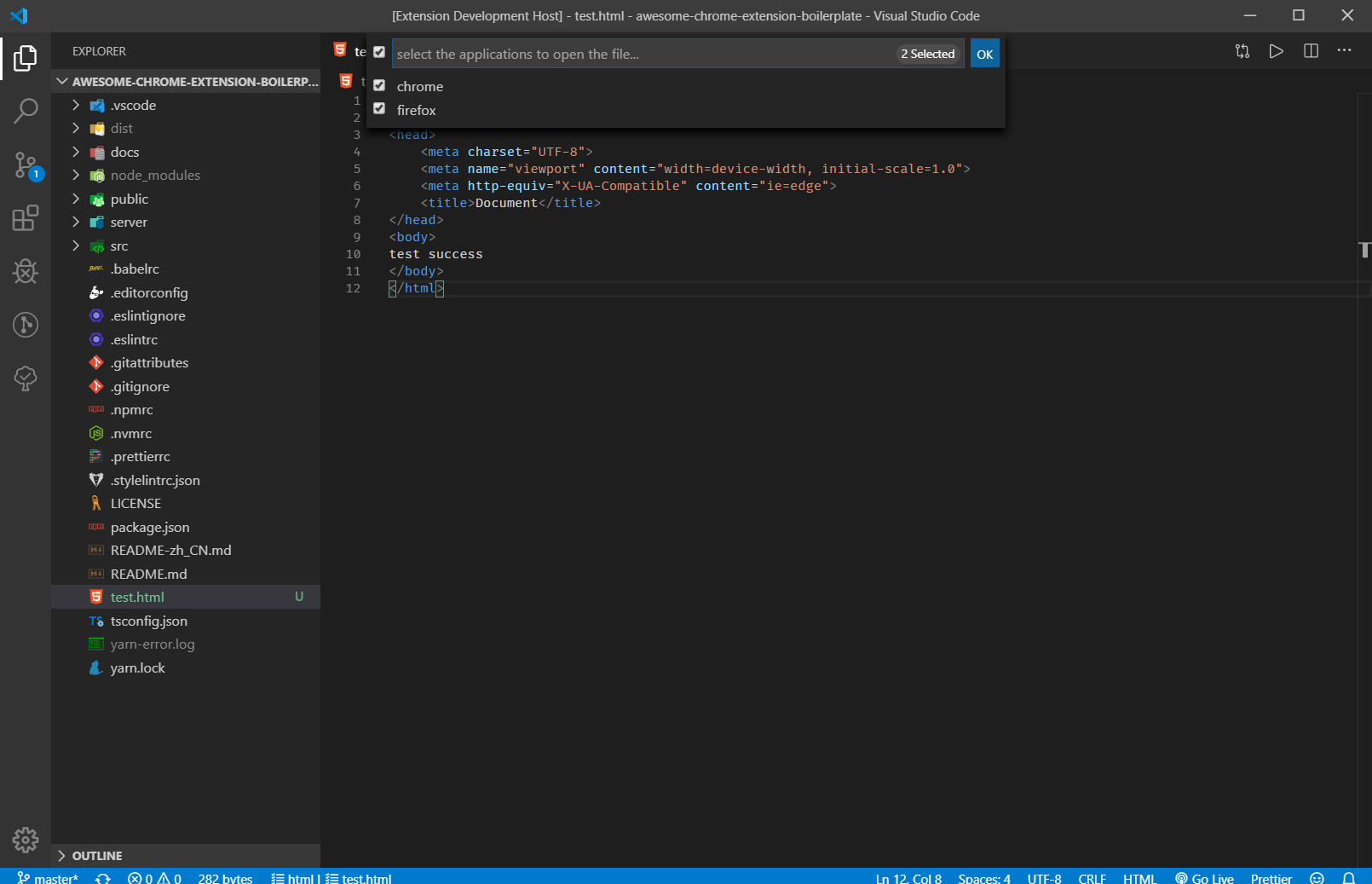Click the compare changes icon in editor toolbar

(x=1242, y=51)
